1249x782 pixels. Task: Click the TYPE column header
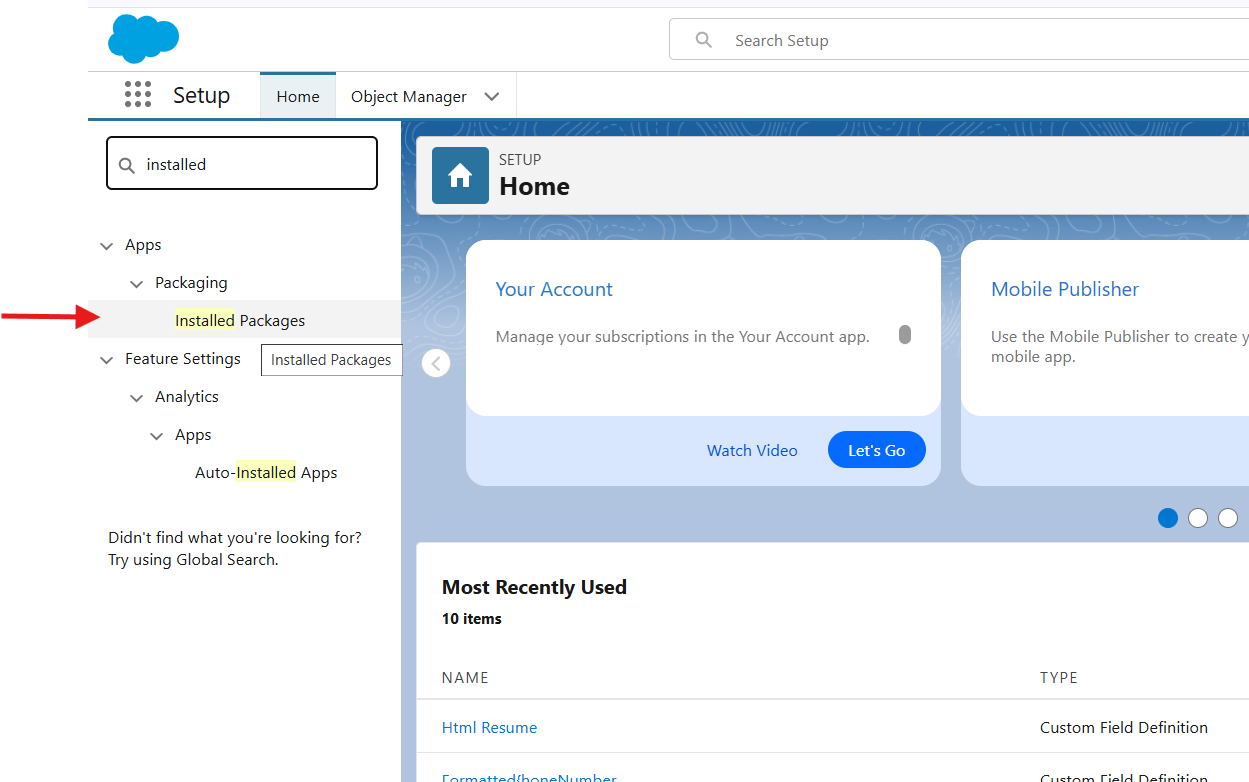[x=1059, y=677]
